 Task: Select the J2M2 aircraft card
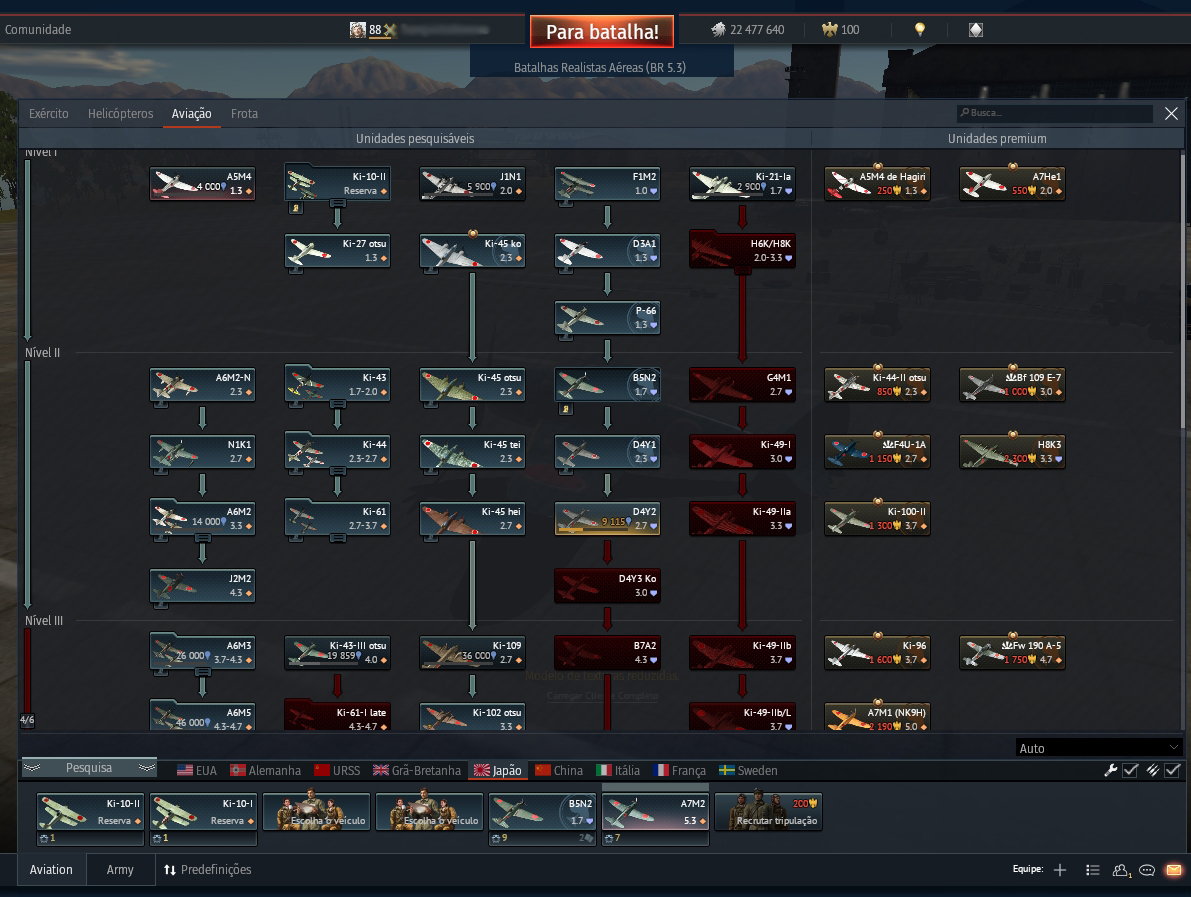tap(202, 585)
